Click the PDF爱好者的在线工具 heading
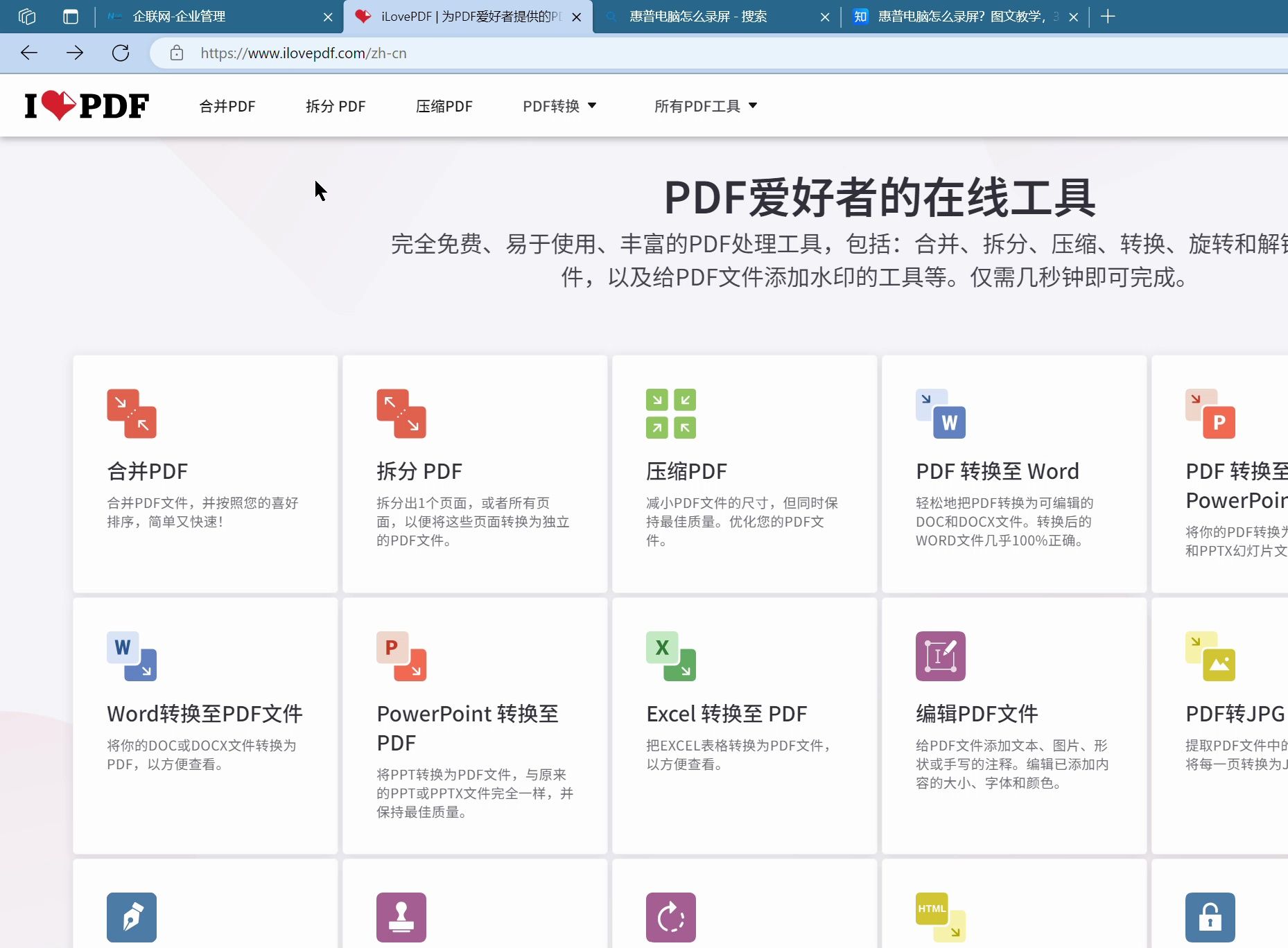The height and width of the screenshot is (948, 1288). [880, 197]
